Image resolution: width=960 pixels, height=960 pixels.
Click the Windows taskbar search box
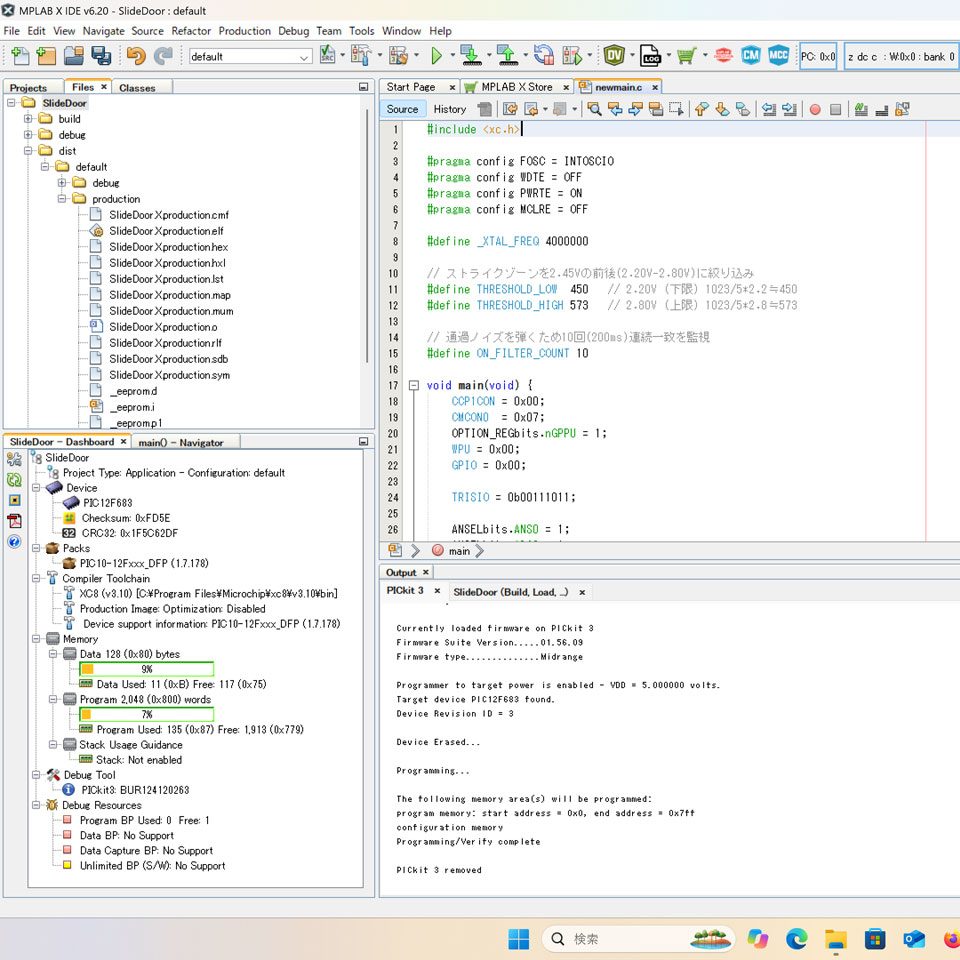coord(637,939)
